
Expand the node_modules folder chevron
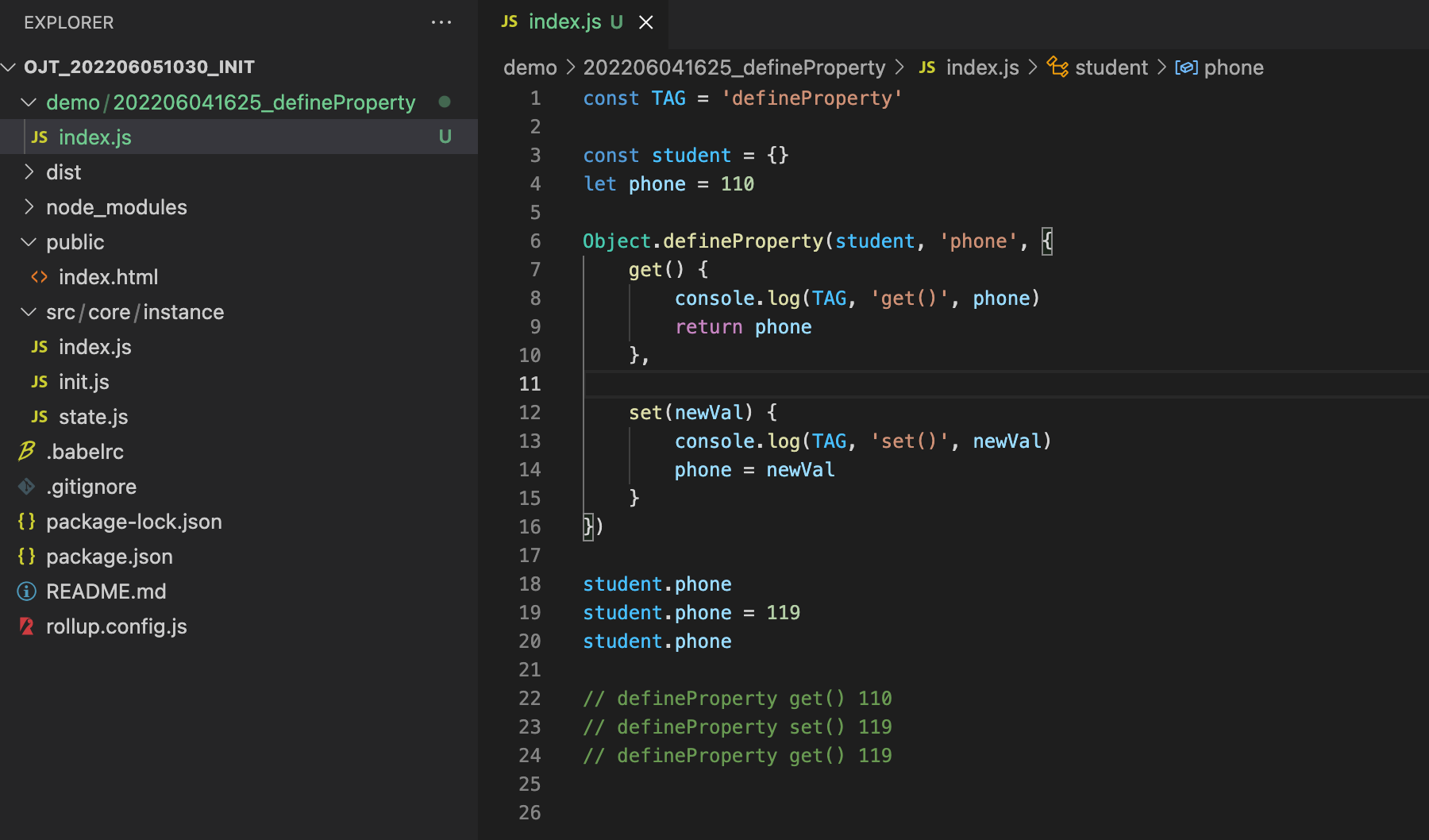click(x=29, y=206)
